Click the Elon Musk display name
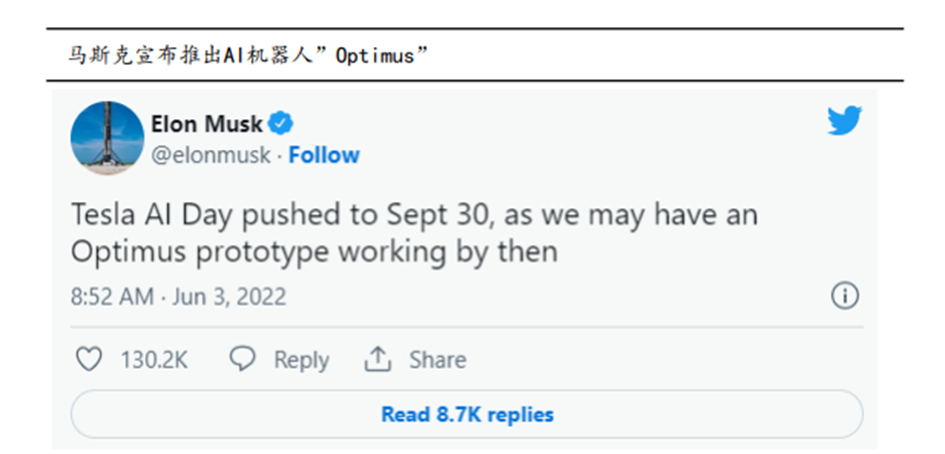945x454 pixels. (x=206, y=124)
